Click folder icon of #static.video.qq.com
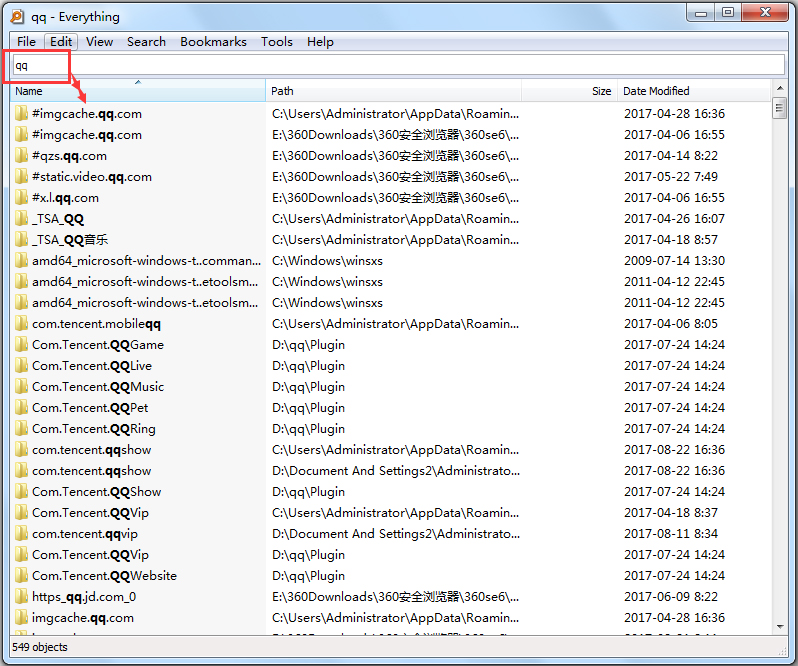 21,177
